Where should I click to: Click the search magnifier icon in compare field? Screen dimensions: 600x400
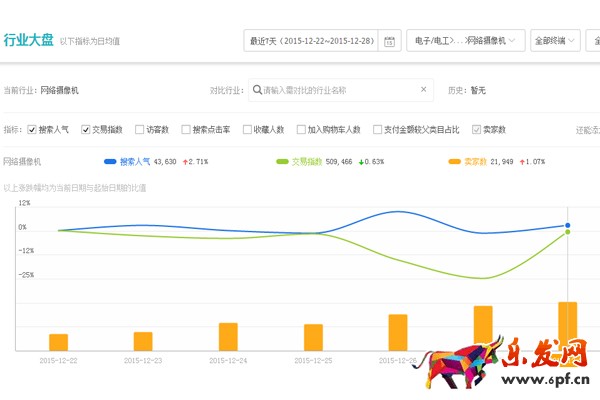coord(257,90)
